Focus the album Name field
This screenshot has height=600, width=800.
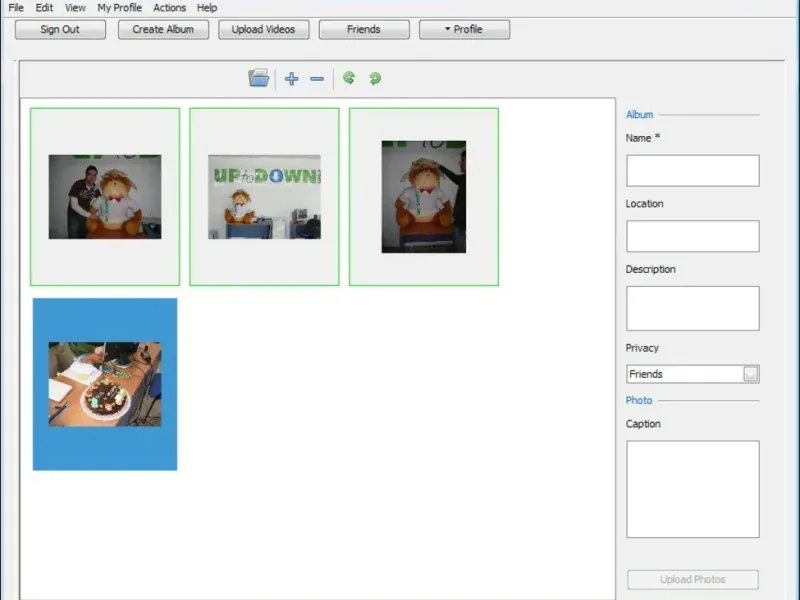[x=692, y=171]
